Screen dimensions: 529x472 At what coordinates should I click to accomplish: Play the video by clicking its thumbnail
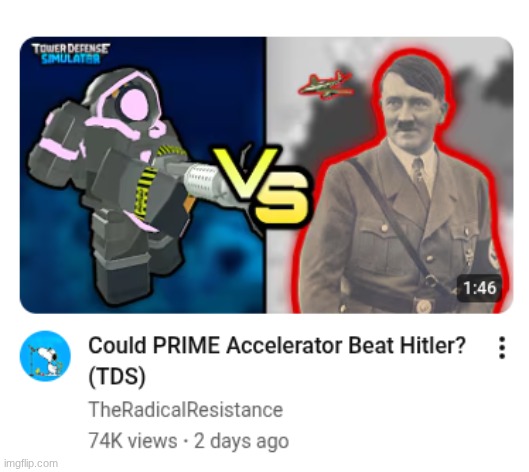(267, 175)
